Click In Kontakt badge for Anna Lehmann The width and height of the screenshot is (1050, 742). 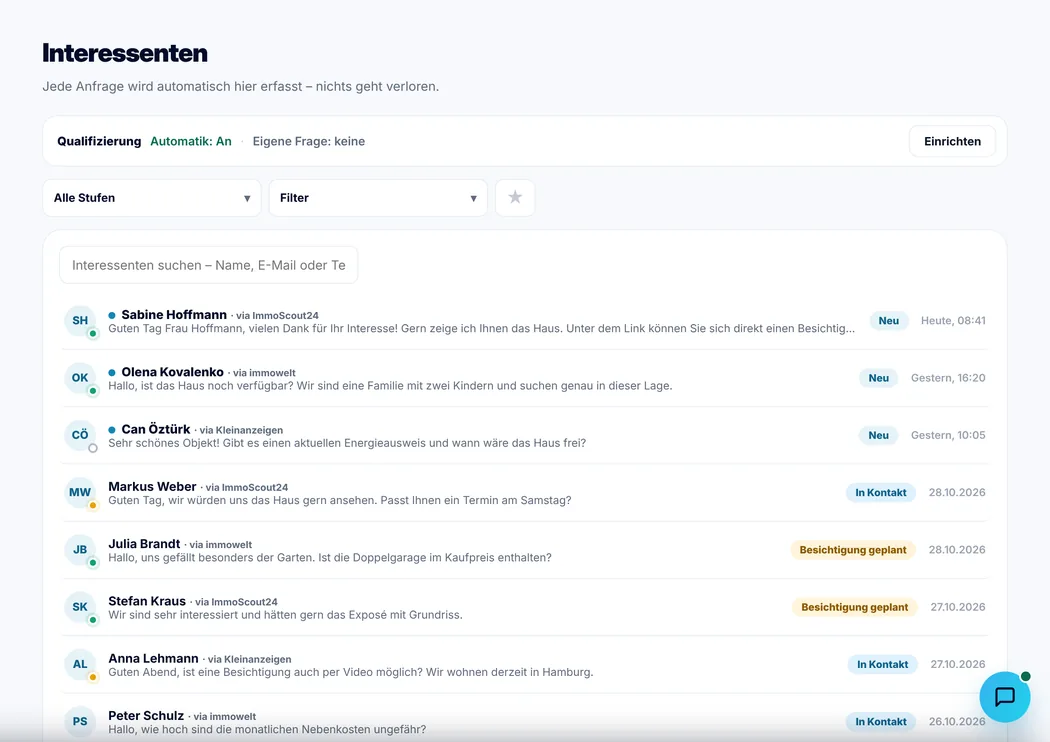coord(883,664)
